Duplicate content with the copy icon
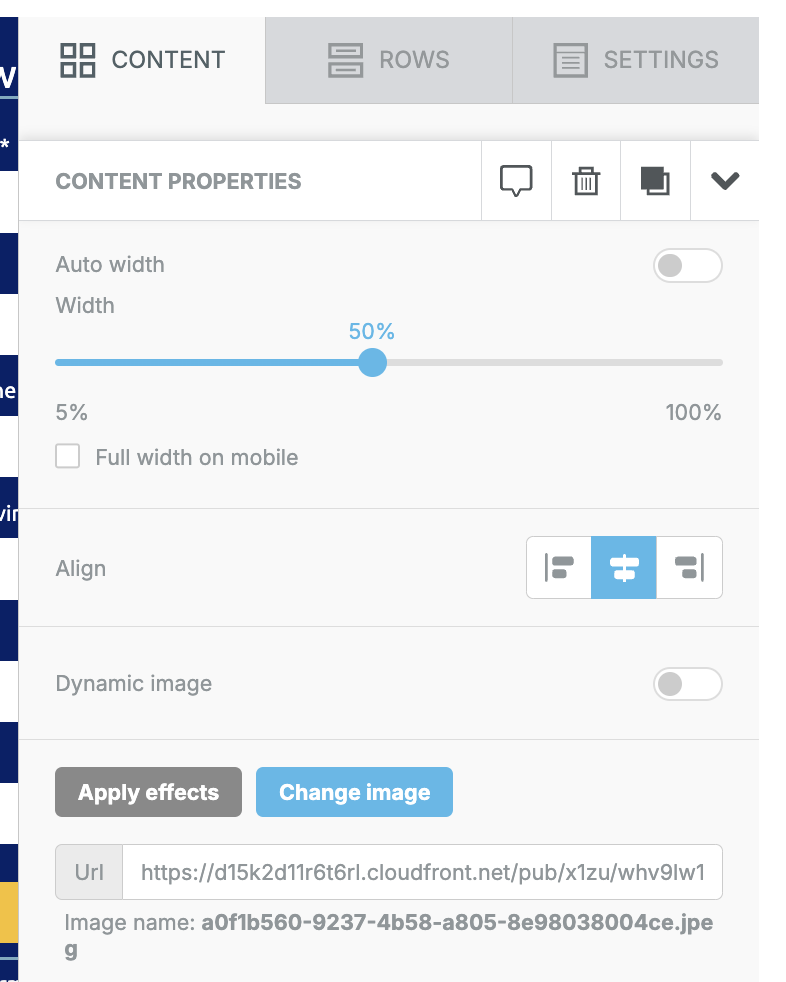 [x=655, y=181]
